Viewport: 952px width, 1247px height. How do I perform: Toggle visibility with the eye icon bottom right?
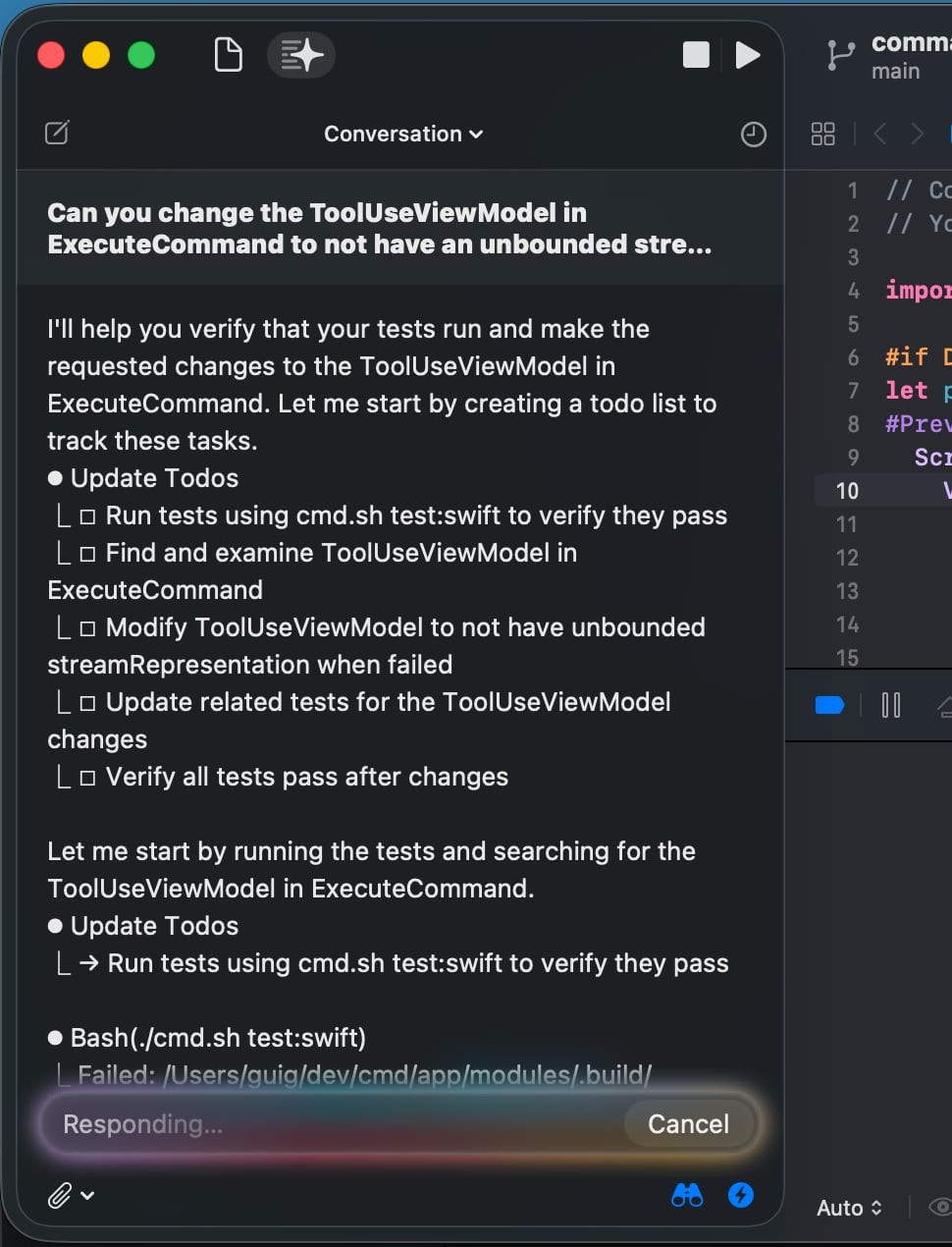coord(939,1208)
